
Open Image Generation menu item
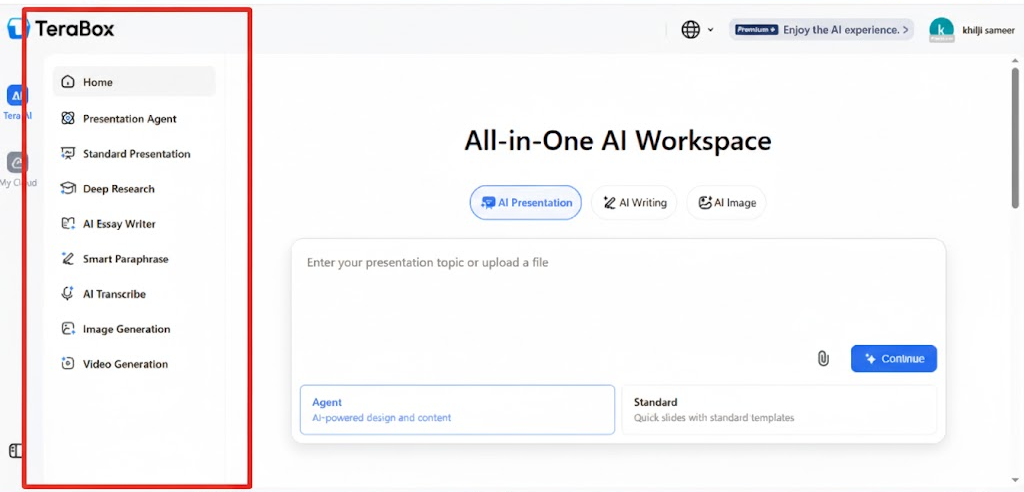point(134,329)
